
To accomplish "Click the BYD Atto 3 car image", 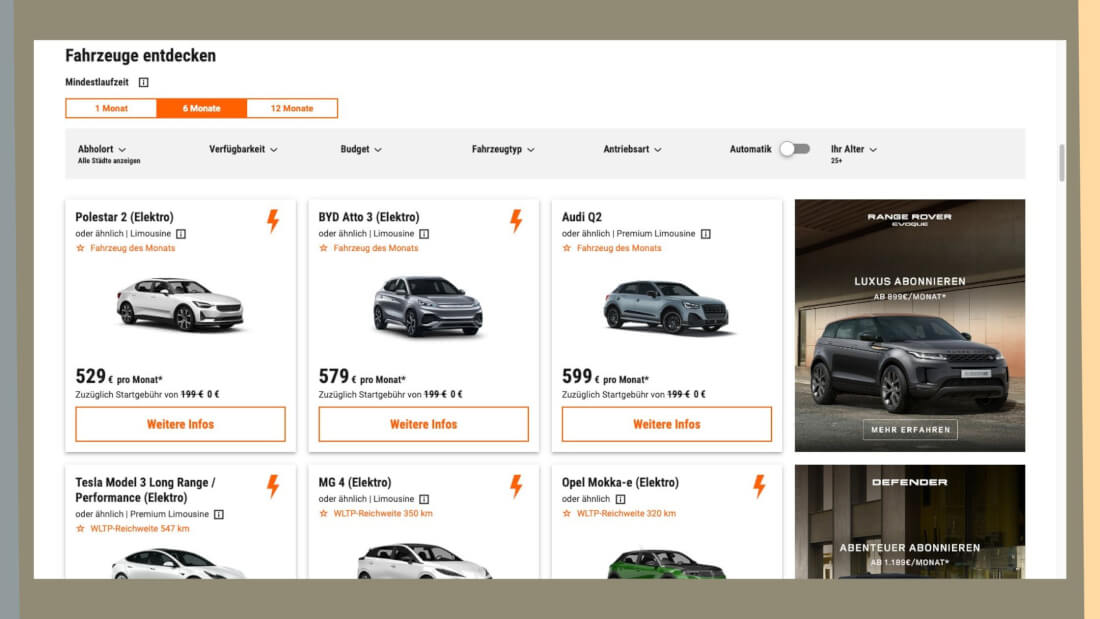I will click(x=427, y=305).
